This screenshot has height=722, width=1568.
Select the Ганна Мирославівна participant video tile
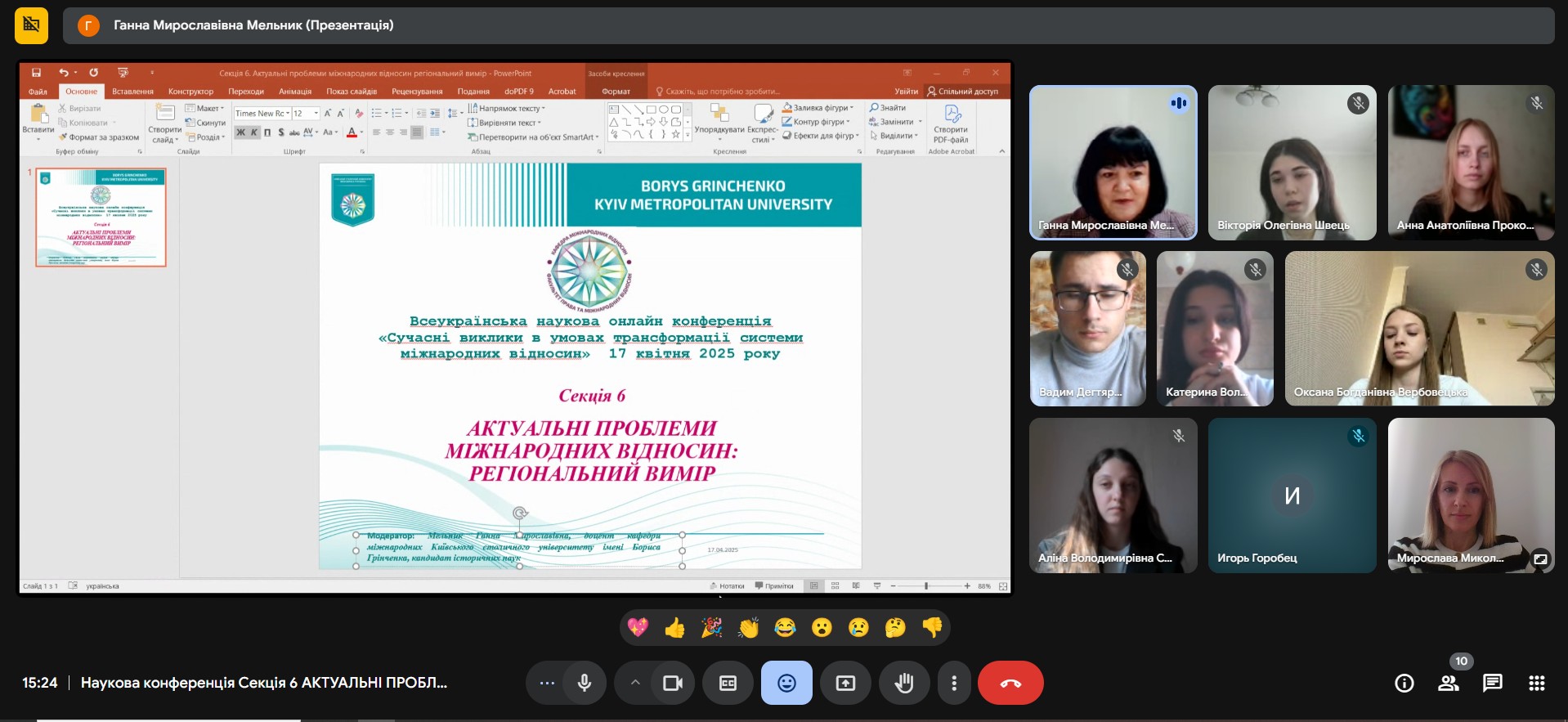(x=1113, y=163)
